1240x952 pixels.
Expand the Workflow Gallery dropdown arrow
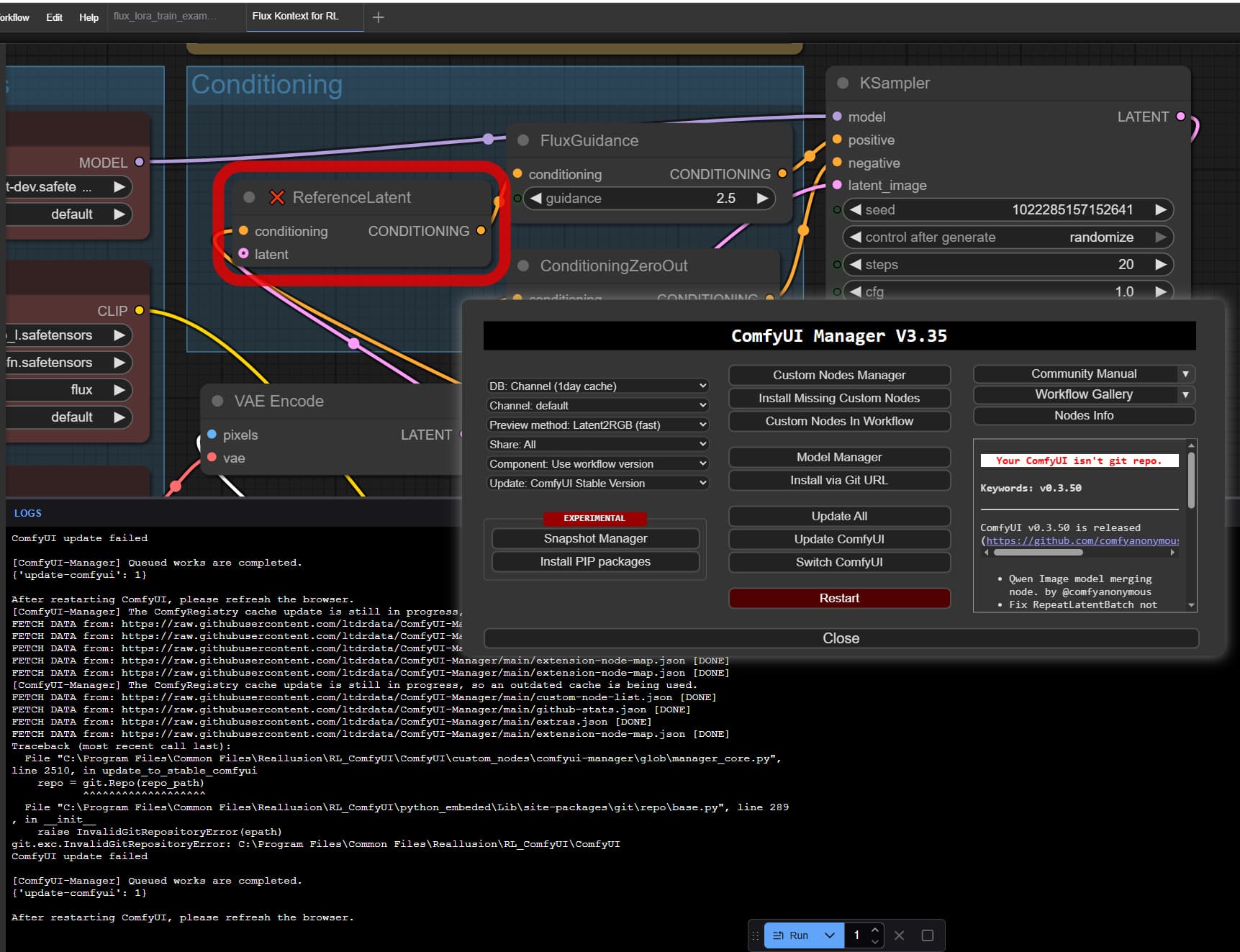pyautogui.click(x=1185, y=394)
